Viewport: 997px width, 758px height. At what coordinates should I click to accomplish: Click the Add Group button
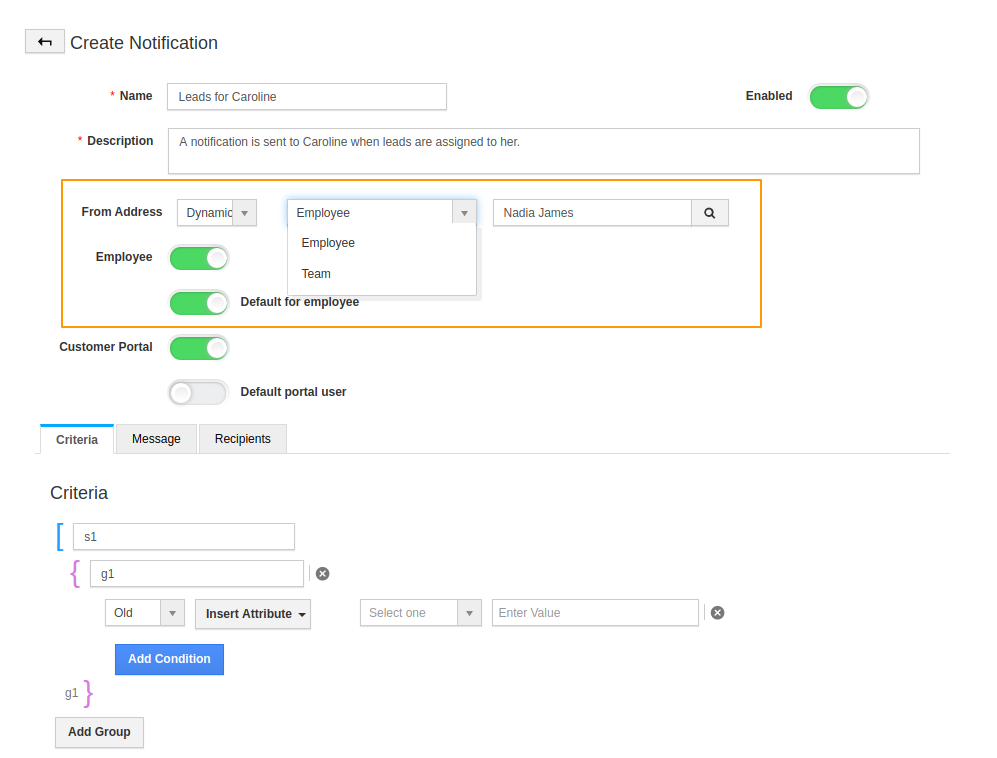(x=99, y=732)
